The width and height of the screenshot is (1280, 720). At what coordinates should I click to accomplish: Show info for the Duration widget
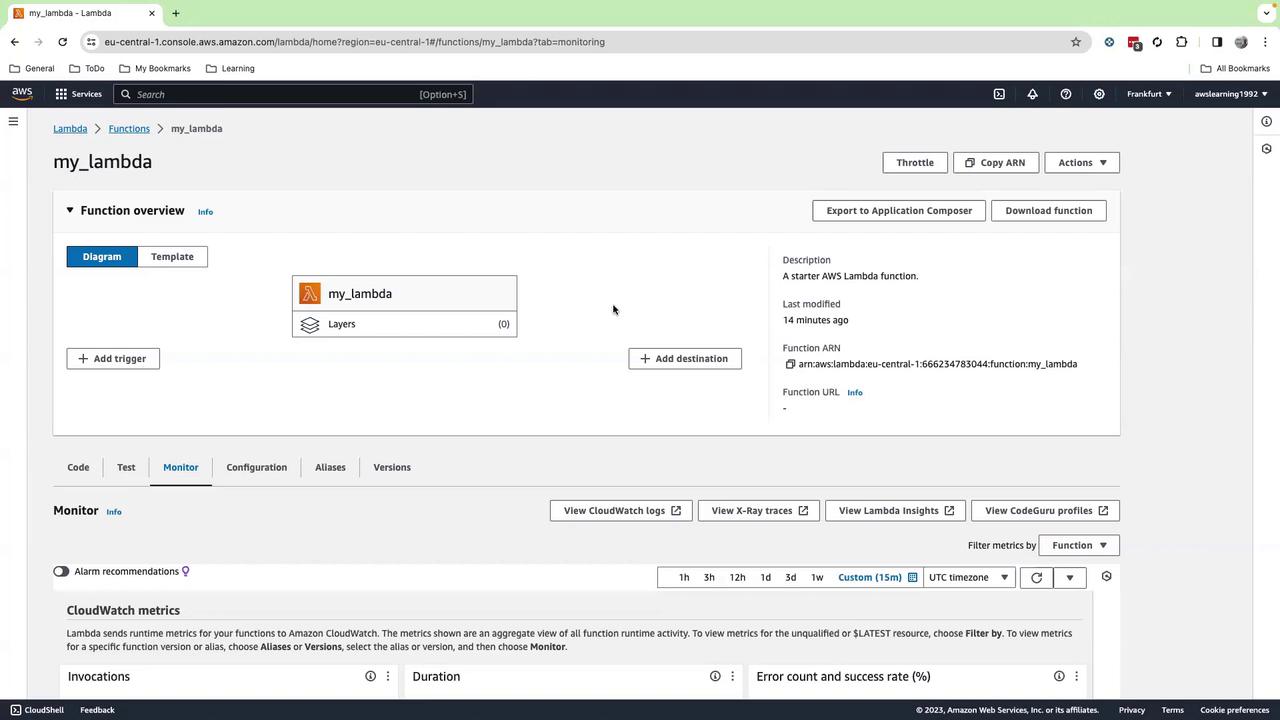(x=715, y=676)
